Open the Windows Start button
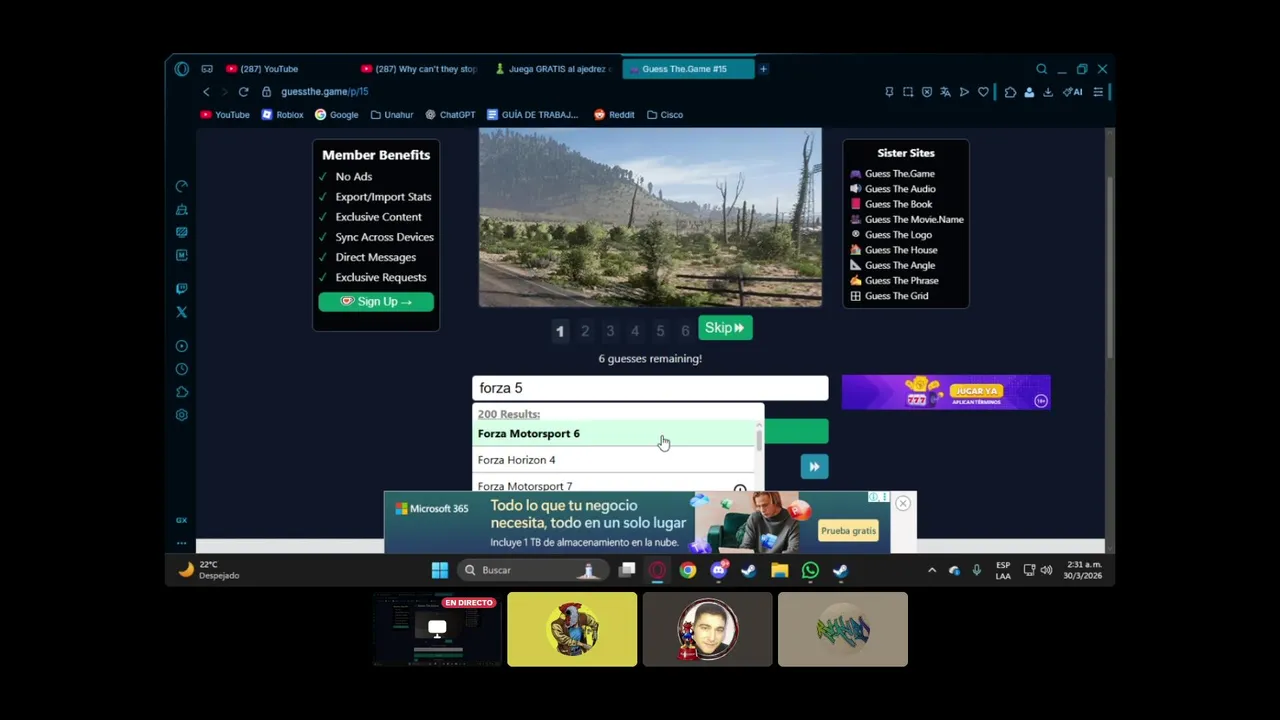 pyautogui.click(x=440, y=570)
